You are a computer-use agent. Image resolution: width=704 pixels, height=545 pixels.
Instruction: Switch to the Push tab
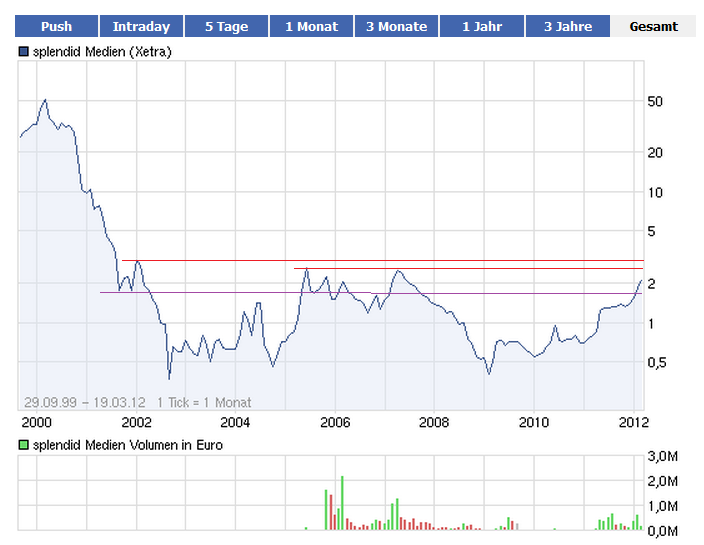56,27
